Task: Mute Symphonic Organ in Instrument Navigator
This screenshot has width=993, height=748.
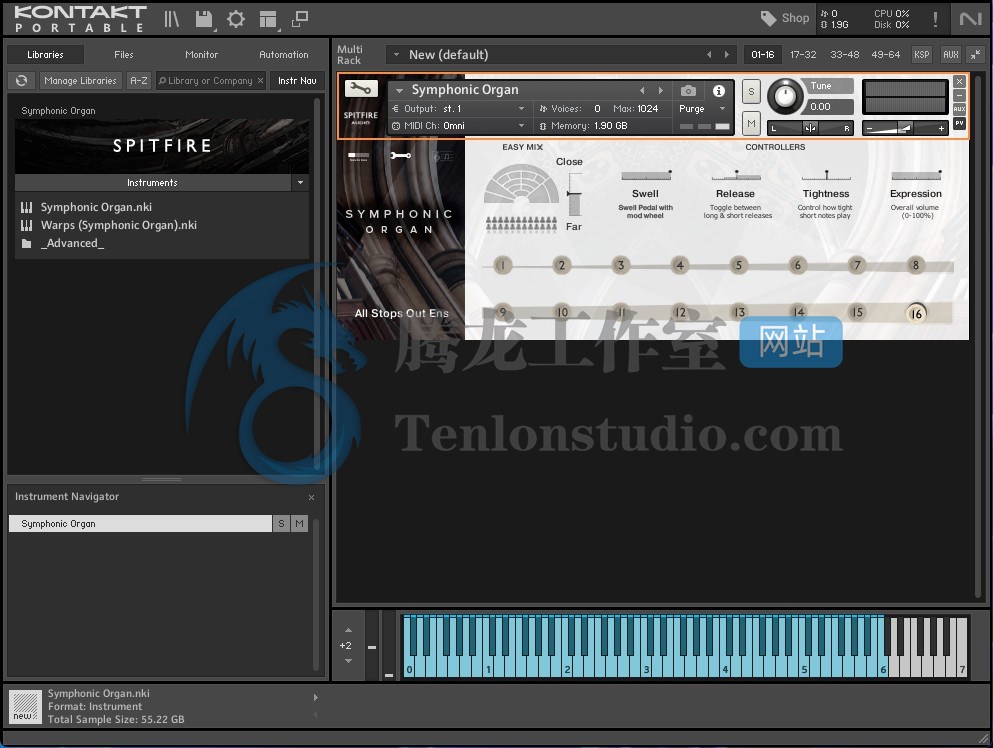Action: click(x=300, y=523)
